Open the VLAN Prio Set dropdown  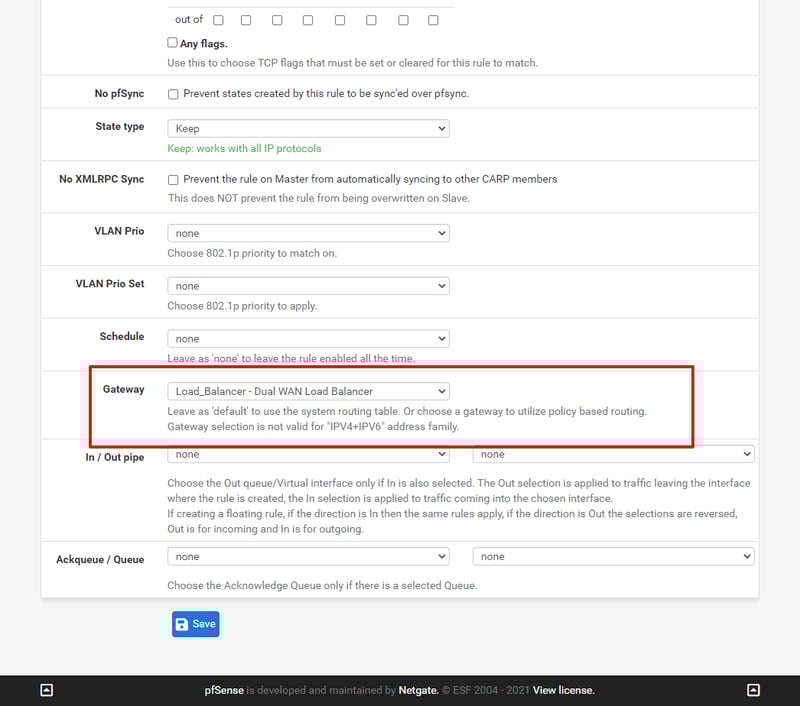(308, 286)
